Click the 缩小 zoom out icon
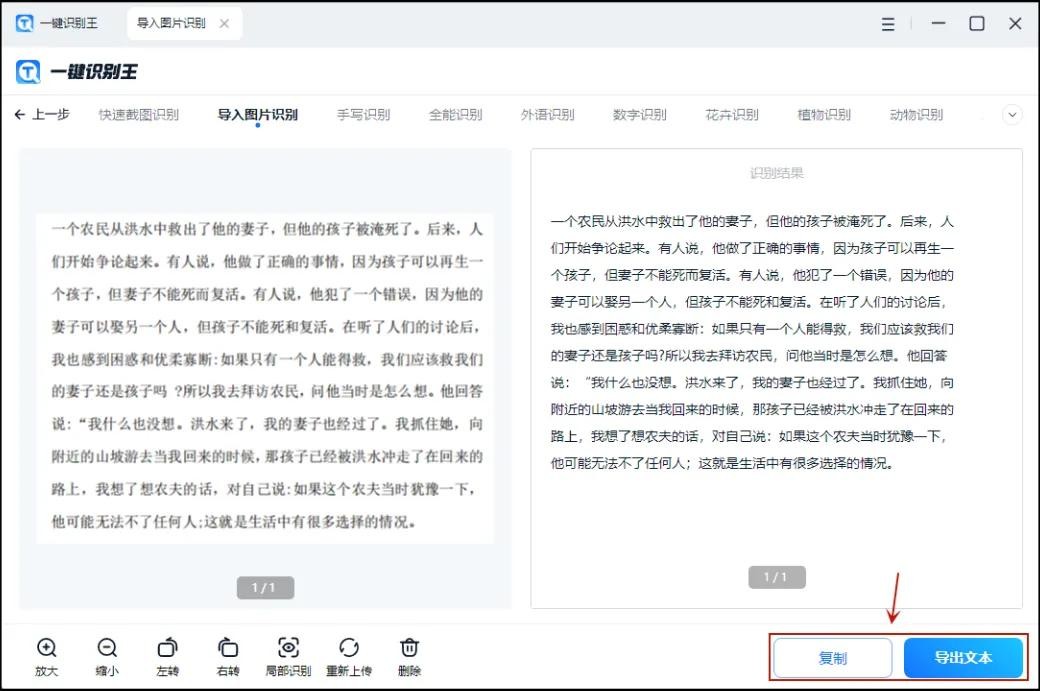Viewport: 1040px width, 691px height. point(107,648)
